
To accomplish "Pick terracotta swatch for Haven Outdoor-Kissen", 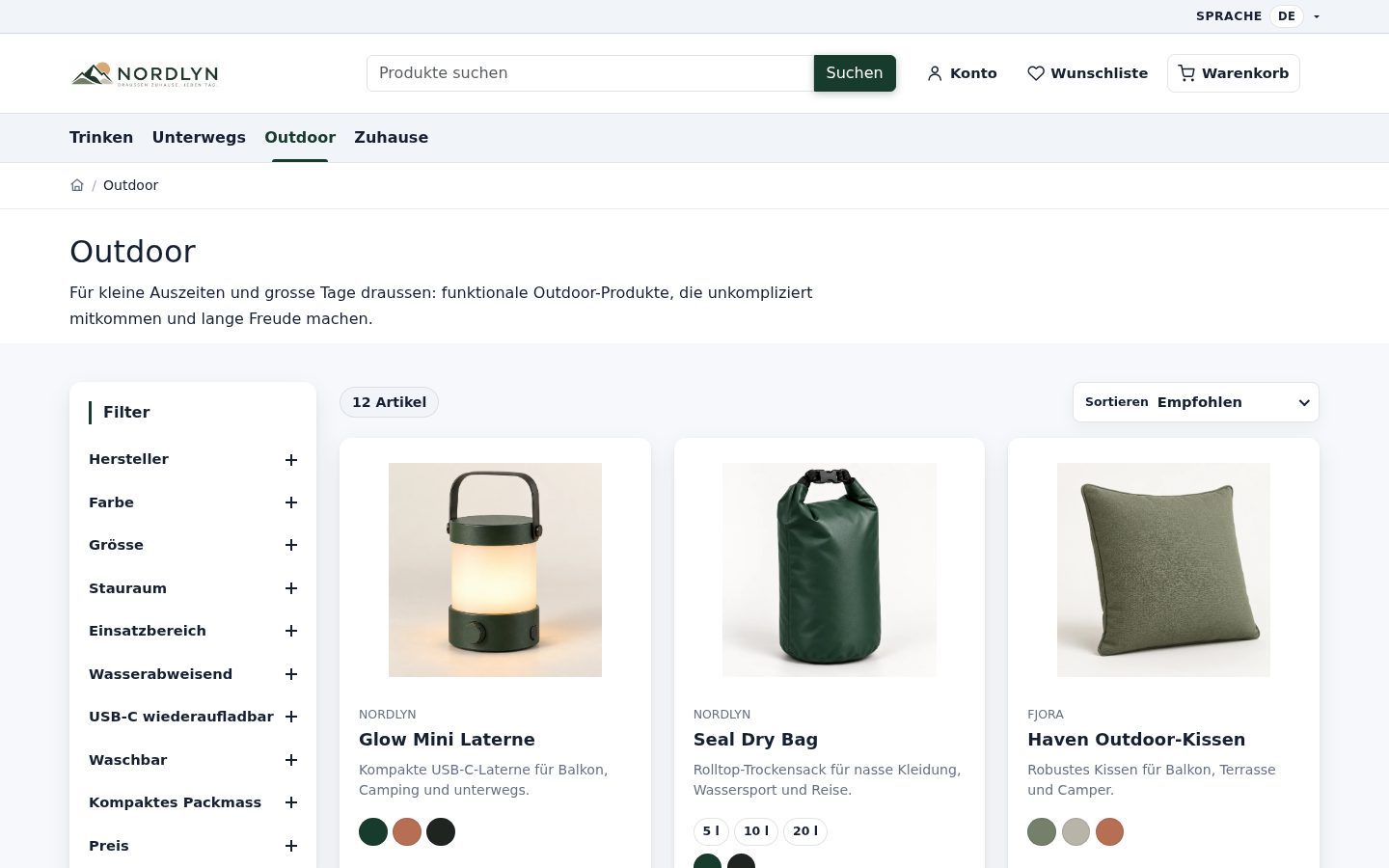I will [x=1109, y=831].
